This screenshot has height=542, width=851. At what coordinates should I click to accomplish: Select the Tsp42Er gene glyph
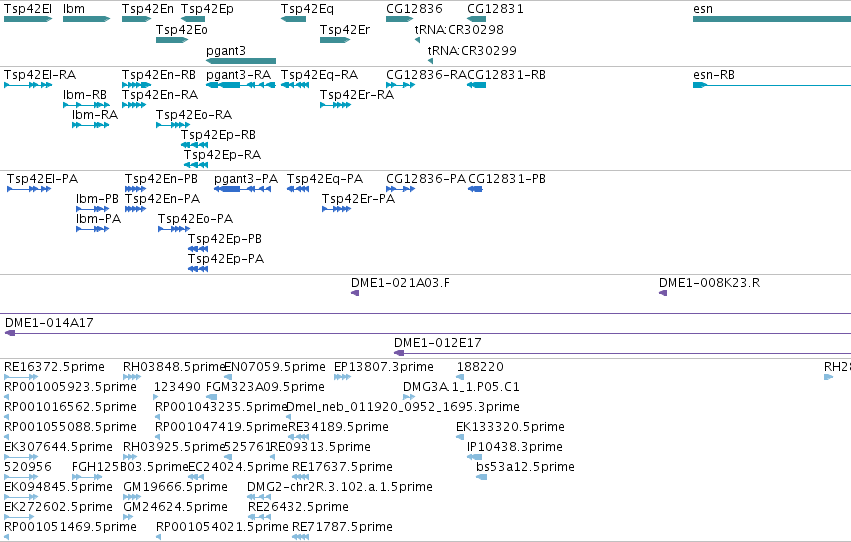coord(335,40)
